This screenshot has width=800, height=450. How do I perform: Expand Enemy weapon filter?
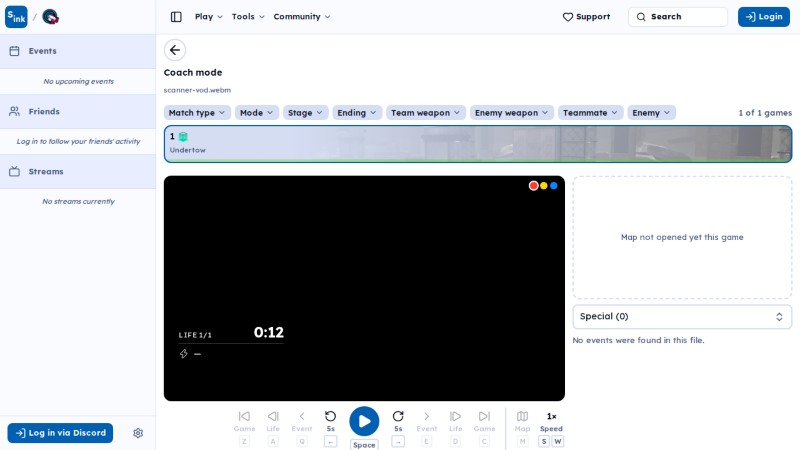[x=512, y=113]
